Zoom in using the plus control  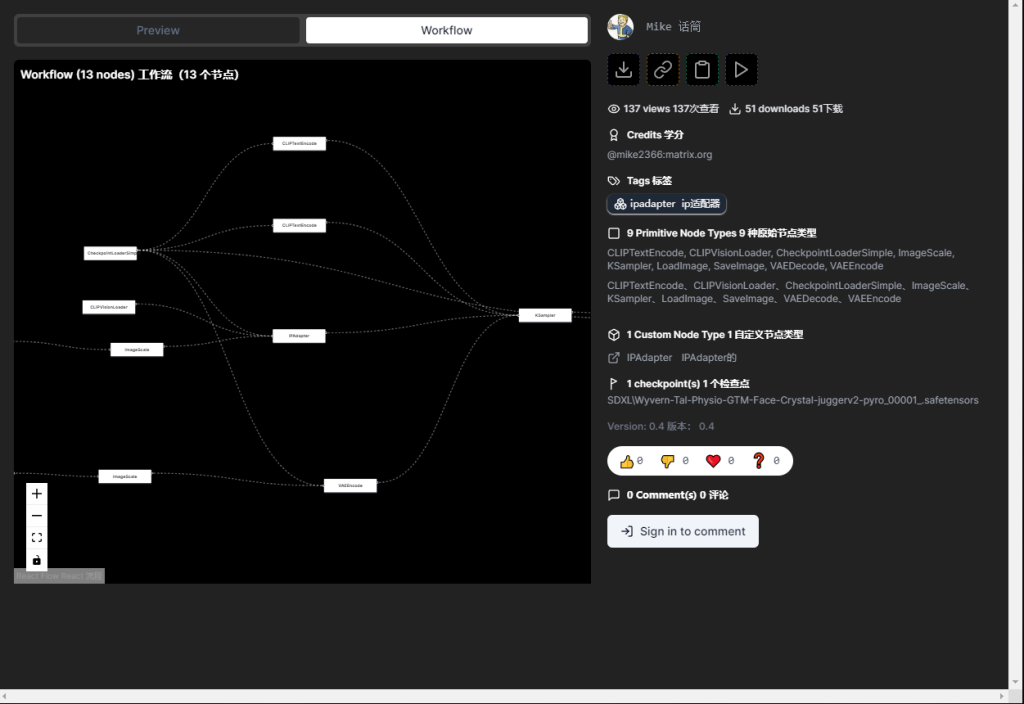pos(37,493)
